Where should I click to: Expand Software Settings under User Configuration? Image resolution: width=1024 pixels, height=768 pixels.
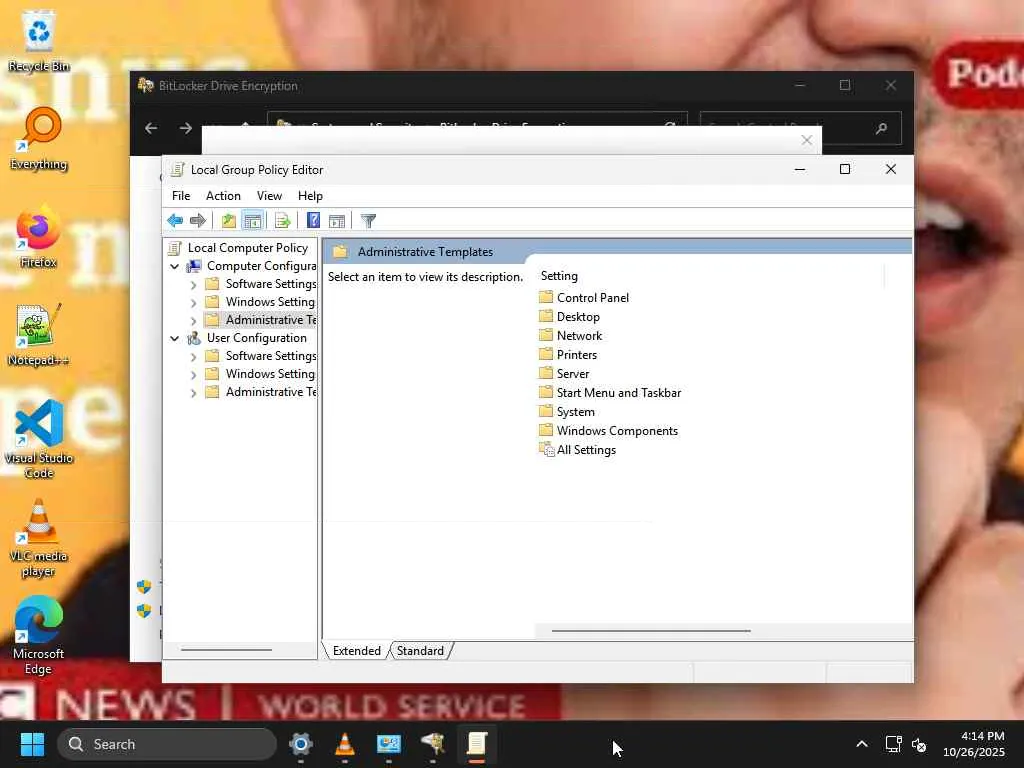[193, 357]
